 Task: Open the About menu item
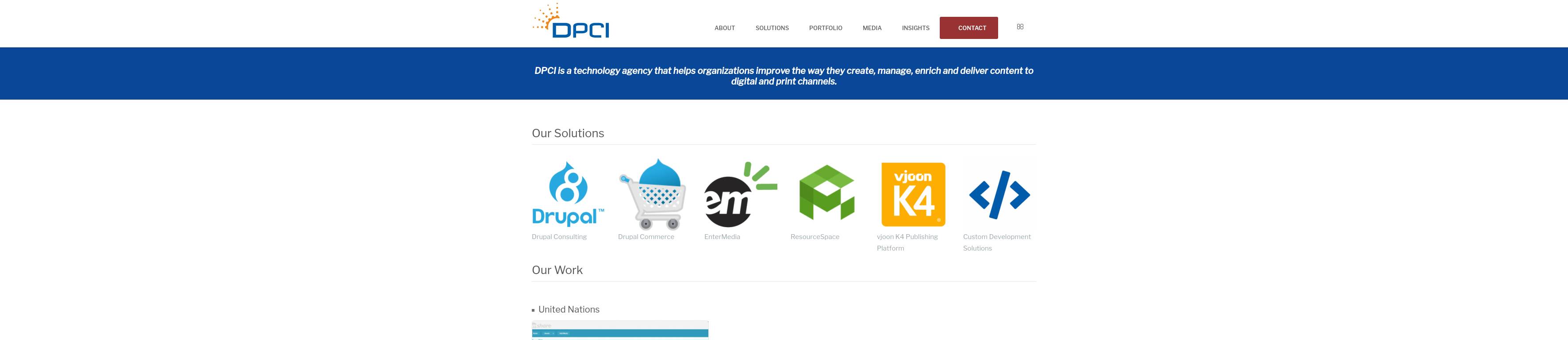tap(724, 28)
